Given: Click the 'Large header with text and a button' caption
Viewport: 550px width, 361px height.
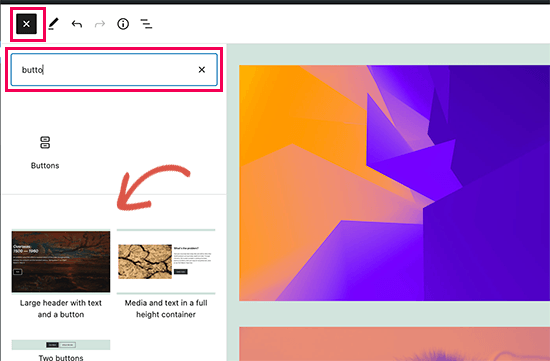Looking at the screenshot, I should click(x=61, y=308).
